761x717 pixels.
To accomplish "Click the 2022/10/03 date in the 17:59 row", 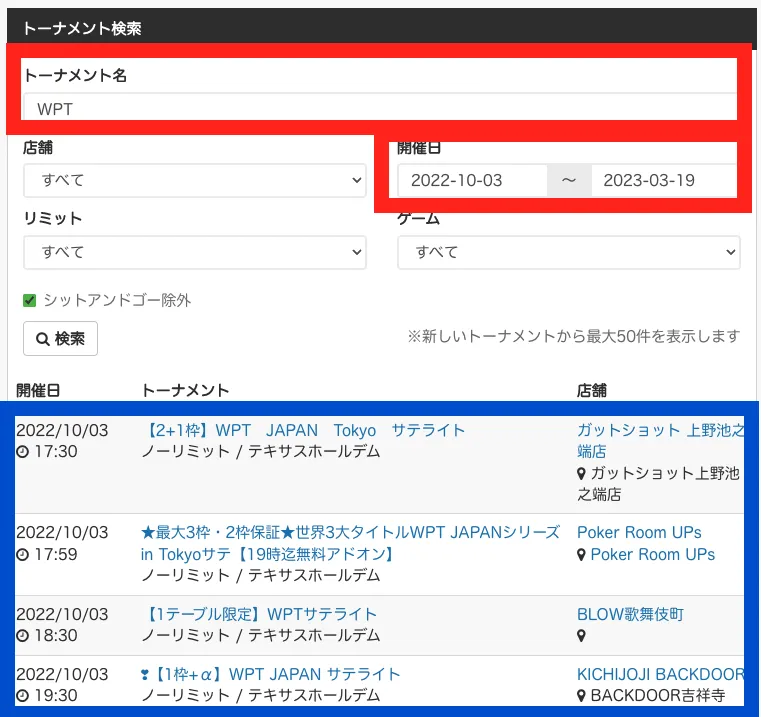I will [62, 533].
